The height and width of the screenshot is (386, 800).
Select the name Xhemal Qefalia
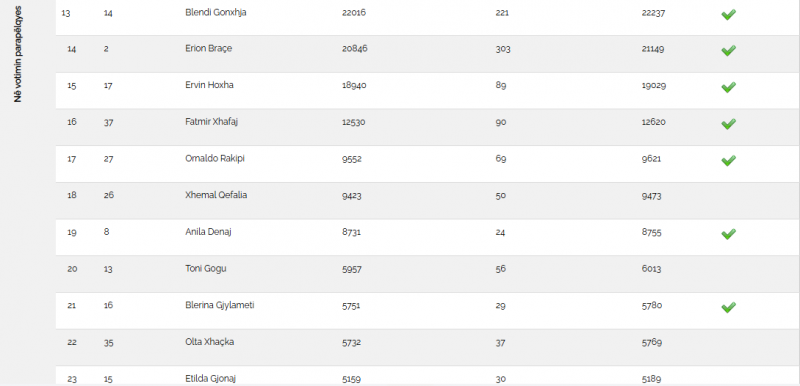point(216,195)
